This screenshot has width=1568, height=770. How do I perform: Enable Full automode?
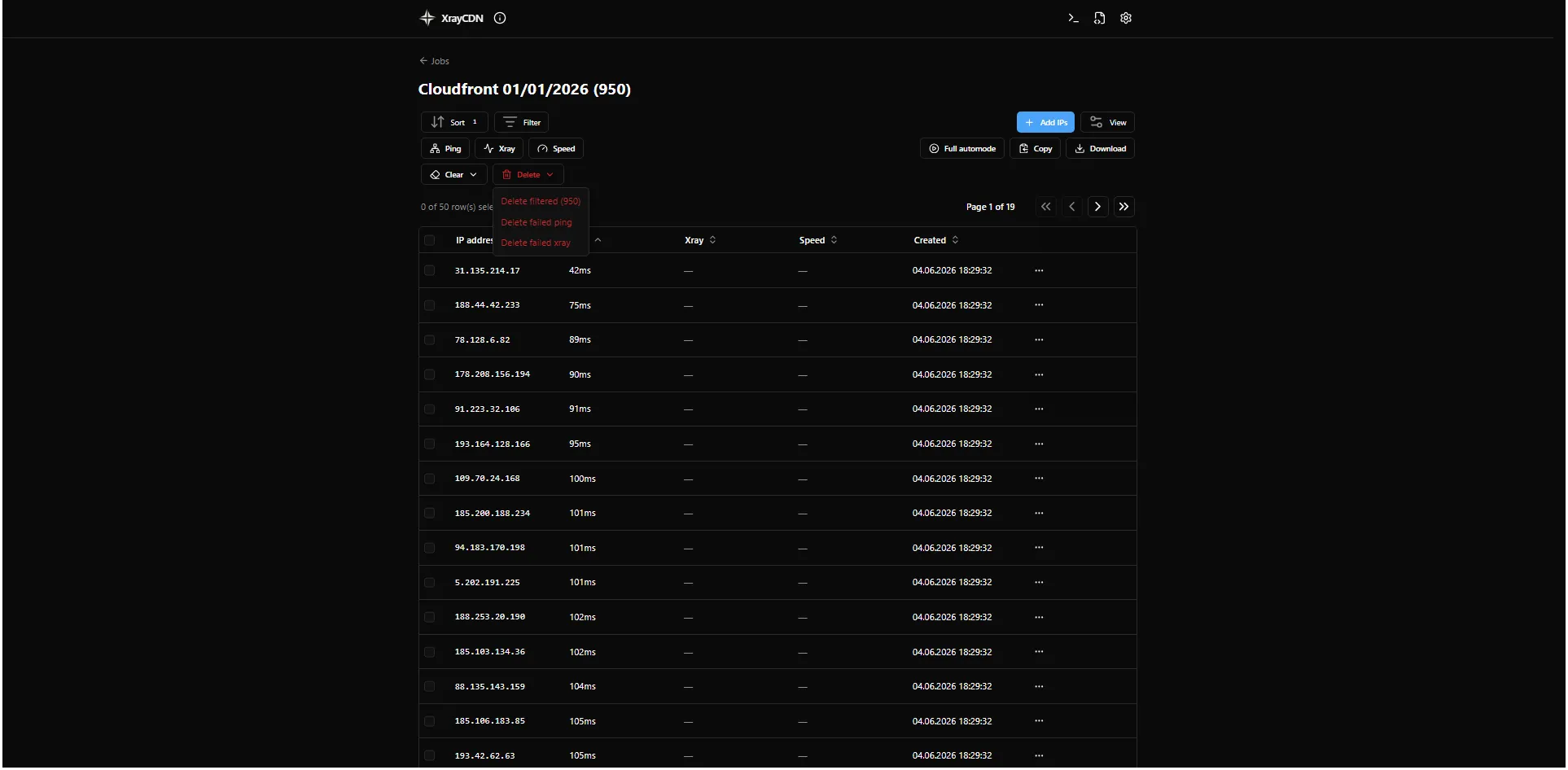click(x=962, y=148)
